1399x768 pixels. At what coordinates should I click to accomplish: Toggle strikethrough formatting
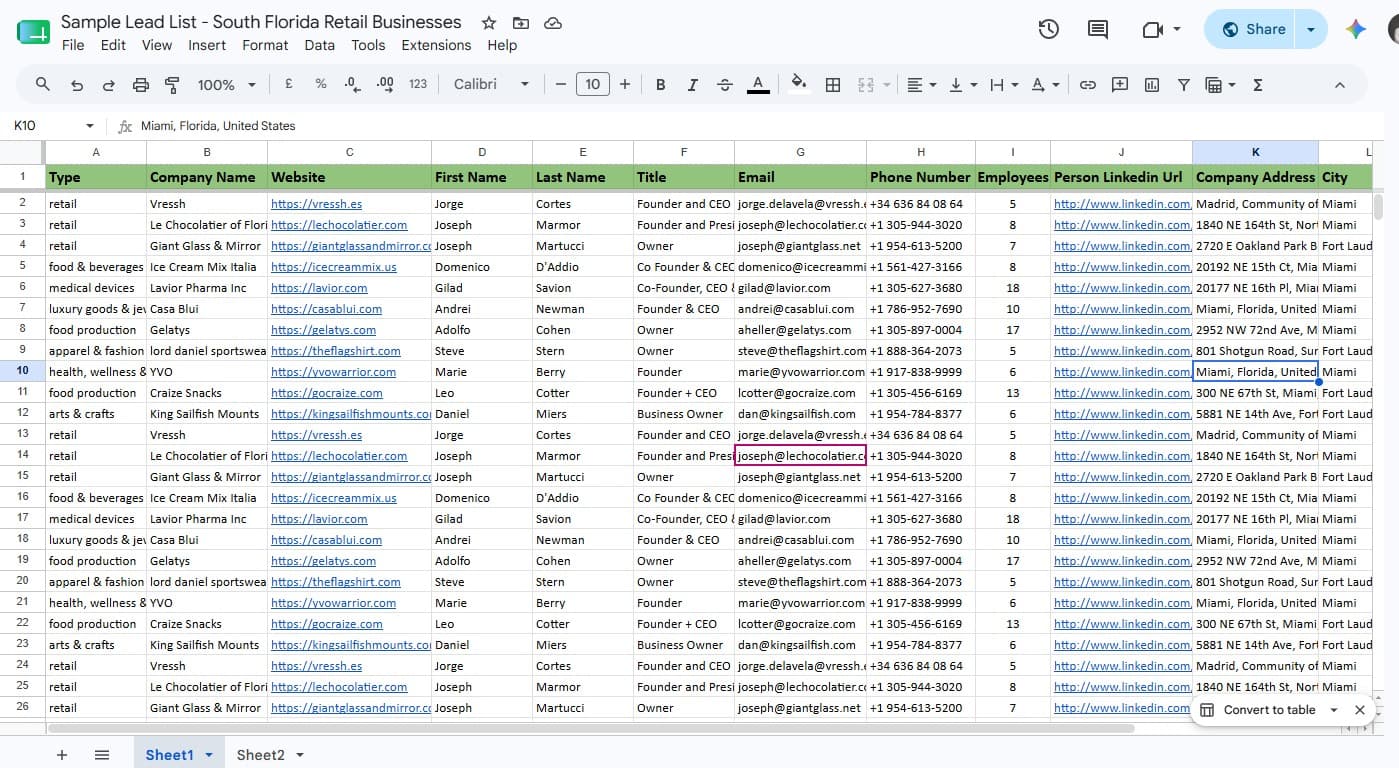coord(725,85)
